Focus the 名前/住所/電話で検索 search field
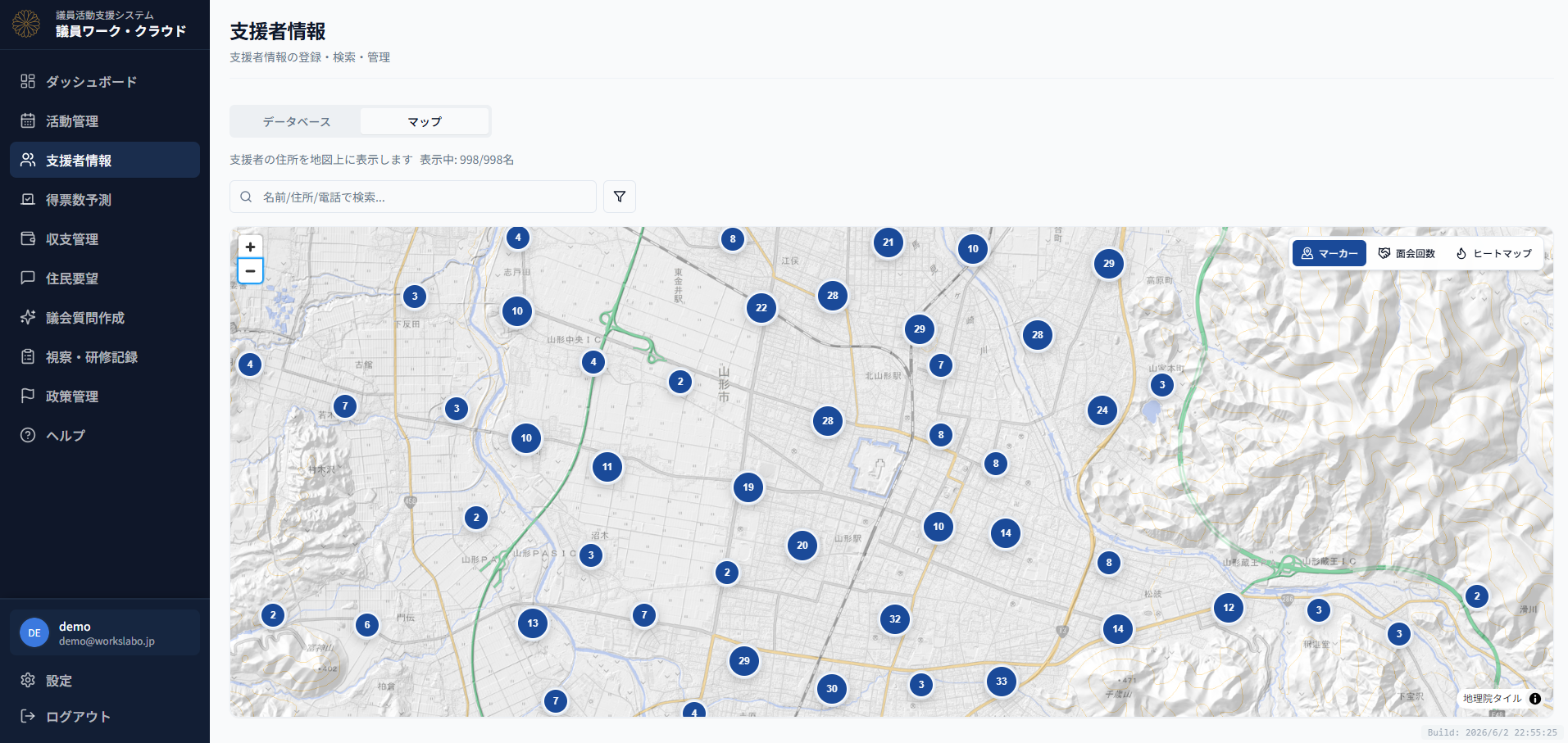 click(413, 197)
